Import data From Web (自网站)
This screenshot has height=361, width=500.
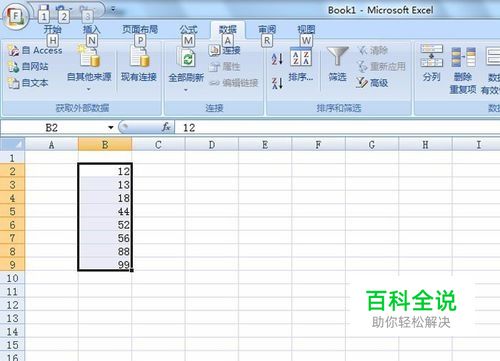pyautogui.click(x=28, y=66)
